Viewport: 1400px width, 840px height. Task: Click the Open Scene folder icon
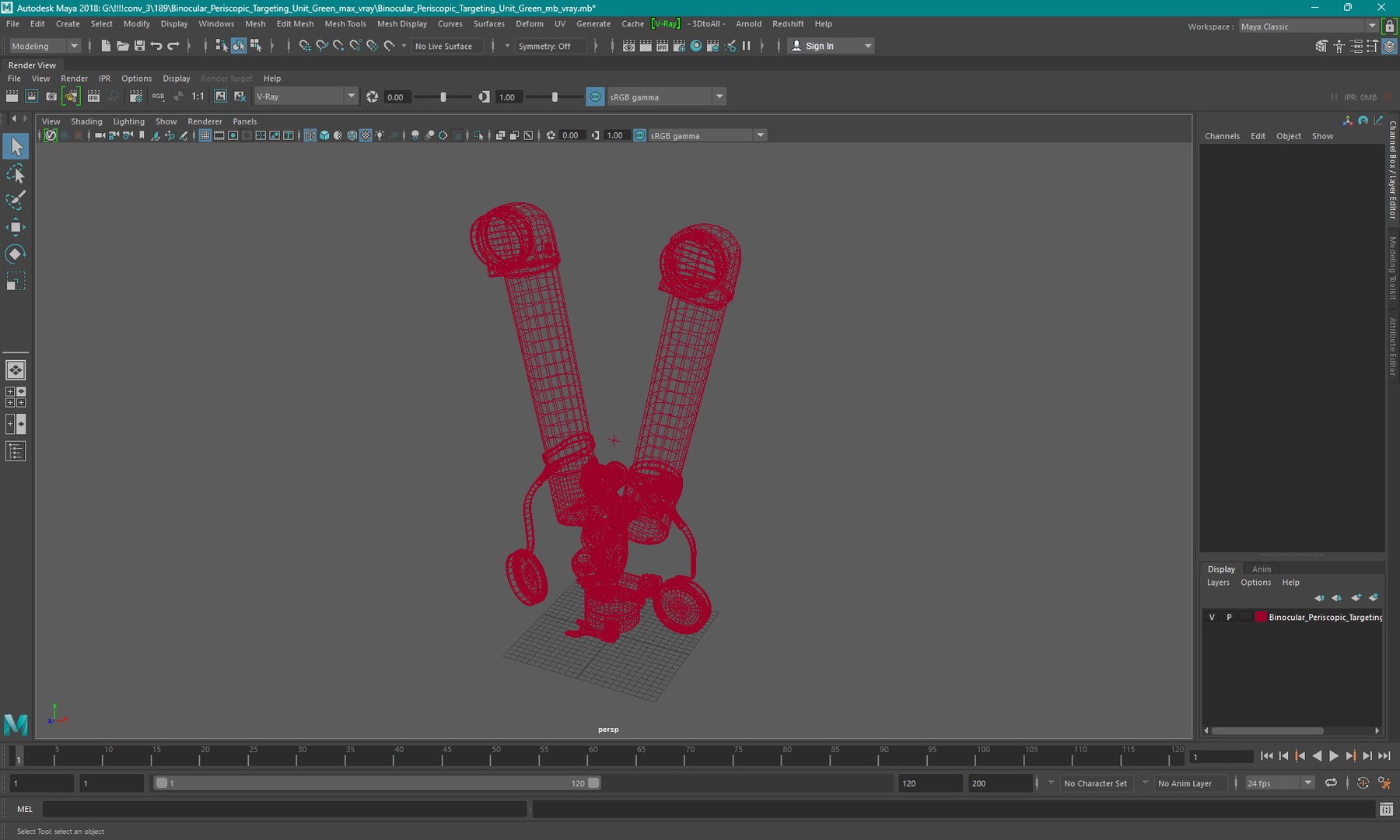122,46
